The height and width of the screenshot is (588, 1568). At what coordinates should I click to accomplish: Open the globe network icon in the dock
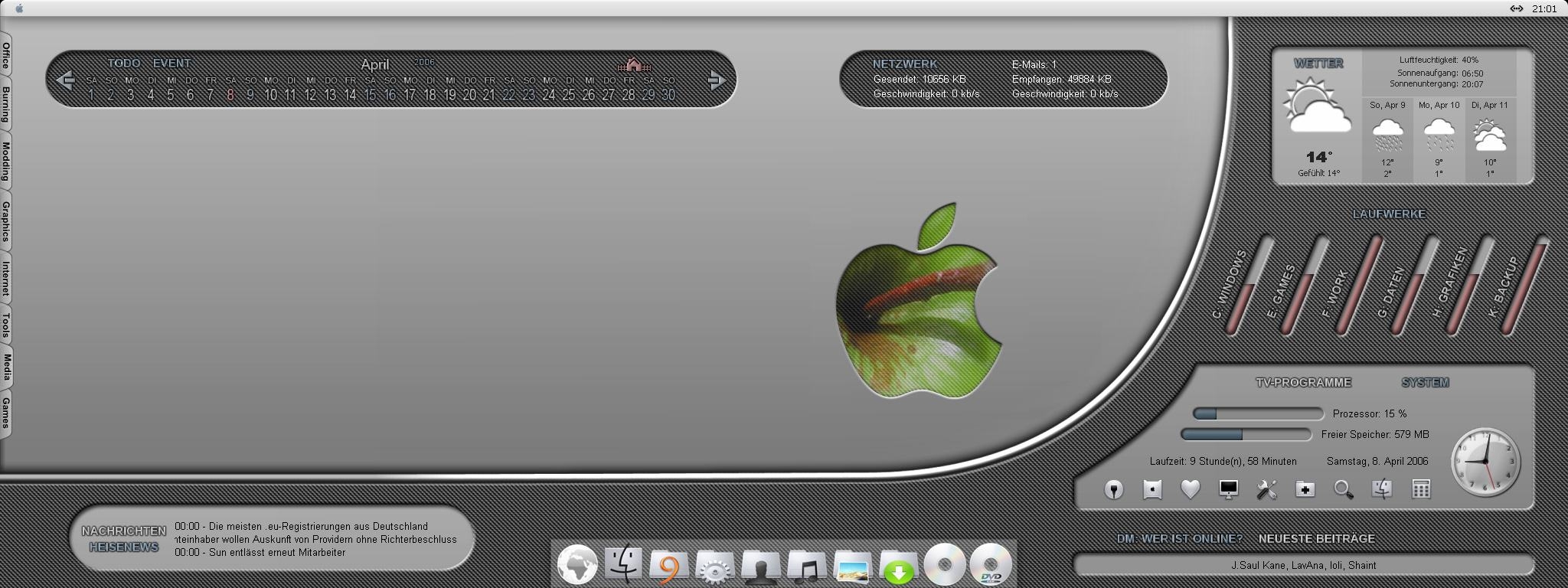[578, 566]
